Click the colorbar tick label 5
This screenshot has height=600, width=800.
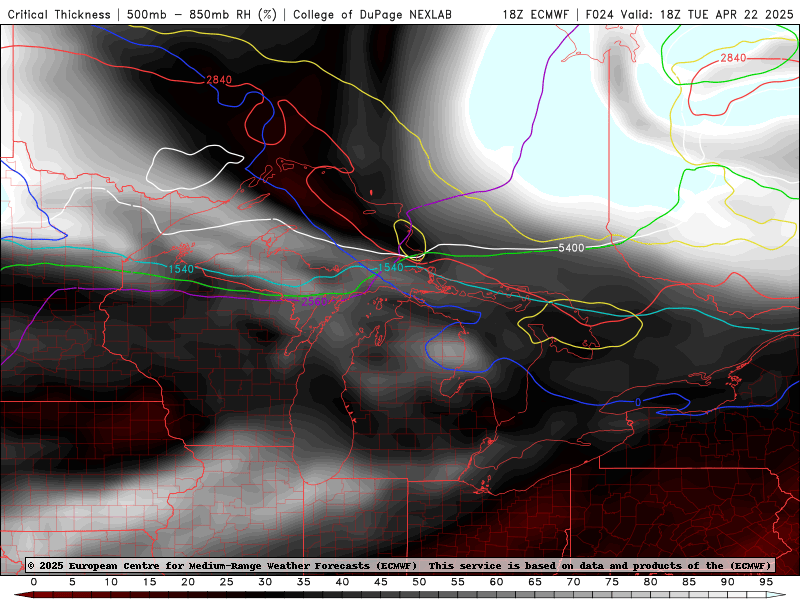click(x=72, y=582)
